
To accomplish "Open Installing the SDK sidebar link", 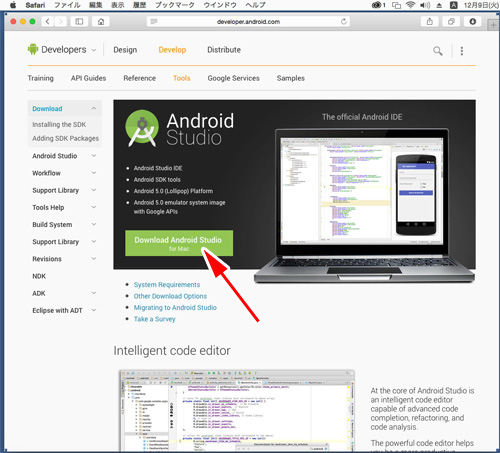I will pyautogui.click(x=59, y=124).
